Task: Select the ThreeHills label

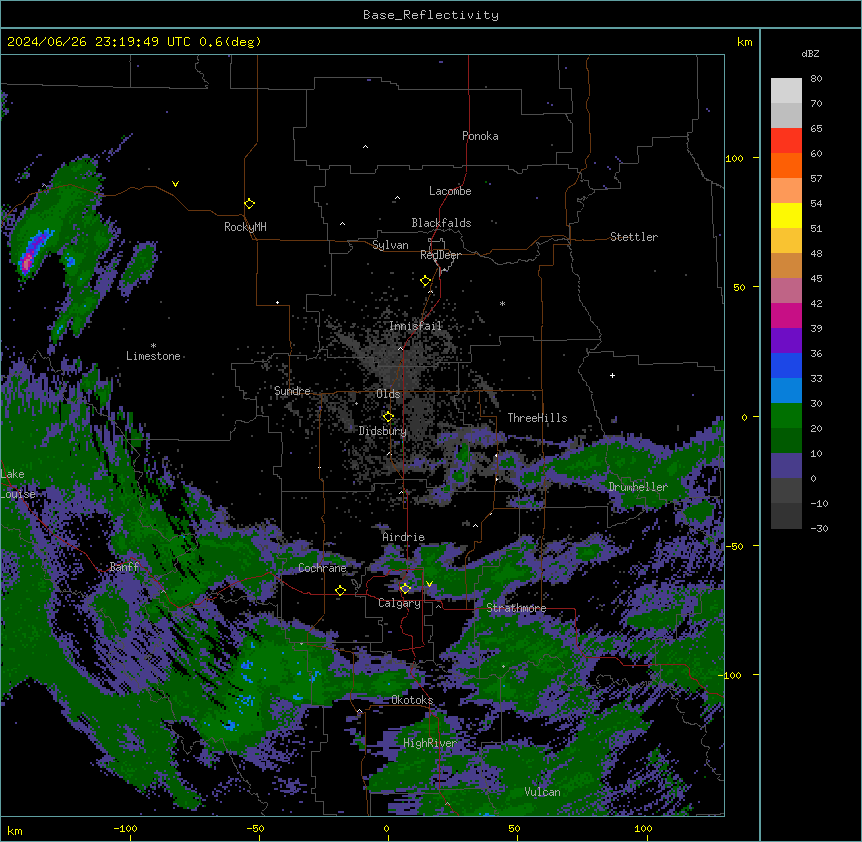Action: click(537, 418)
